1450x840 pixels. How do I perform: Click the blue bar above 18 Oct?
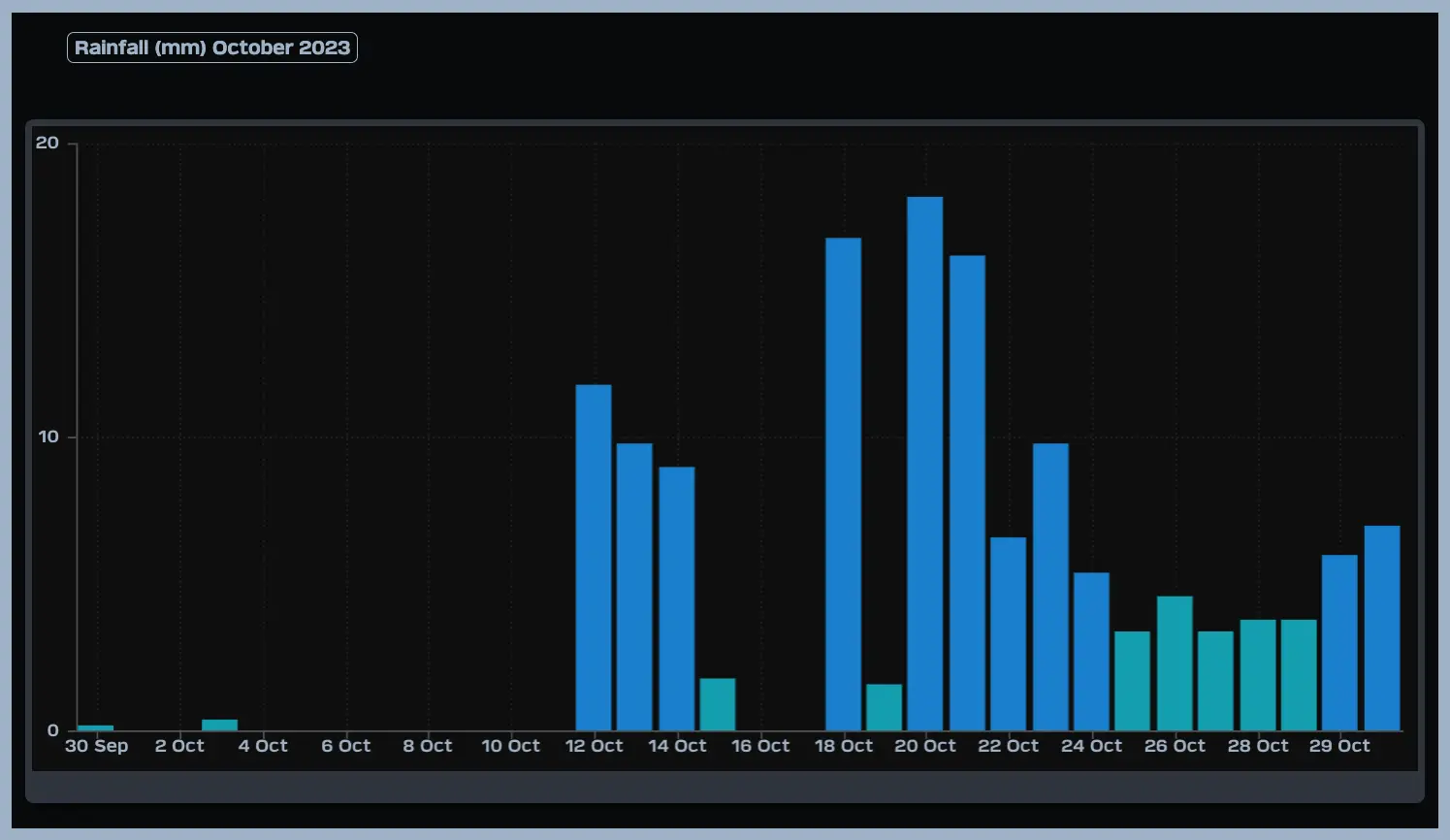(843, 484)
